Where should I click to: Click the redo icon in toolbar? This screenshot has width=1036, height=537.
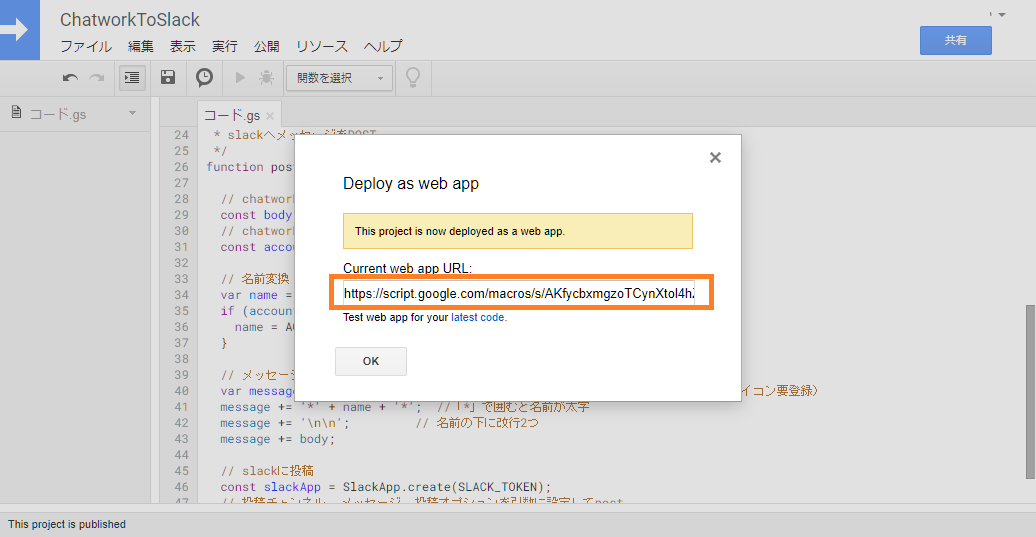97,78
